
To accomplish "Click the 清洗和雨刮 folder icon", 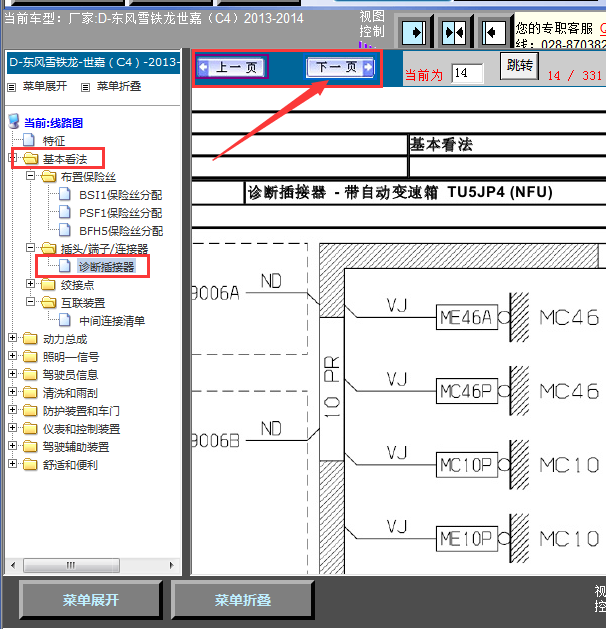I will [x=30, y=392].
